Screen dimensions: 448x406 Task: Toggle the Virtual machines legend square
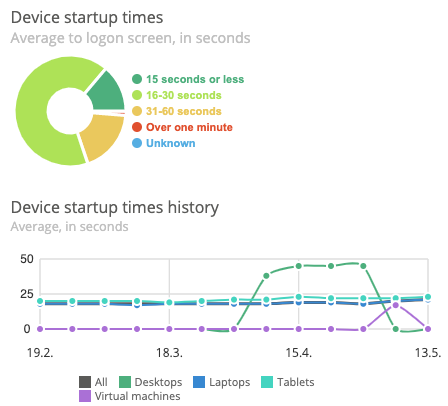pos(85,396)
